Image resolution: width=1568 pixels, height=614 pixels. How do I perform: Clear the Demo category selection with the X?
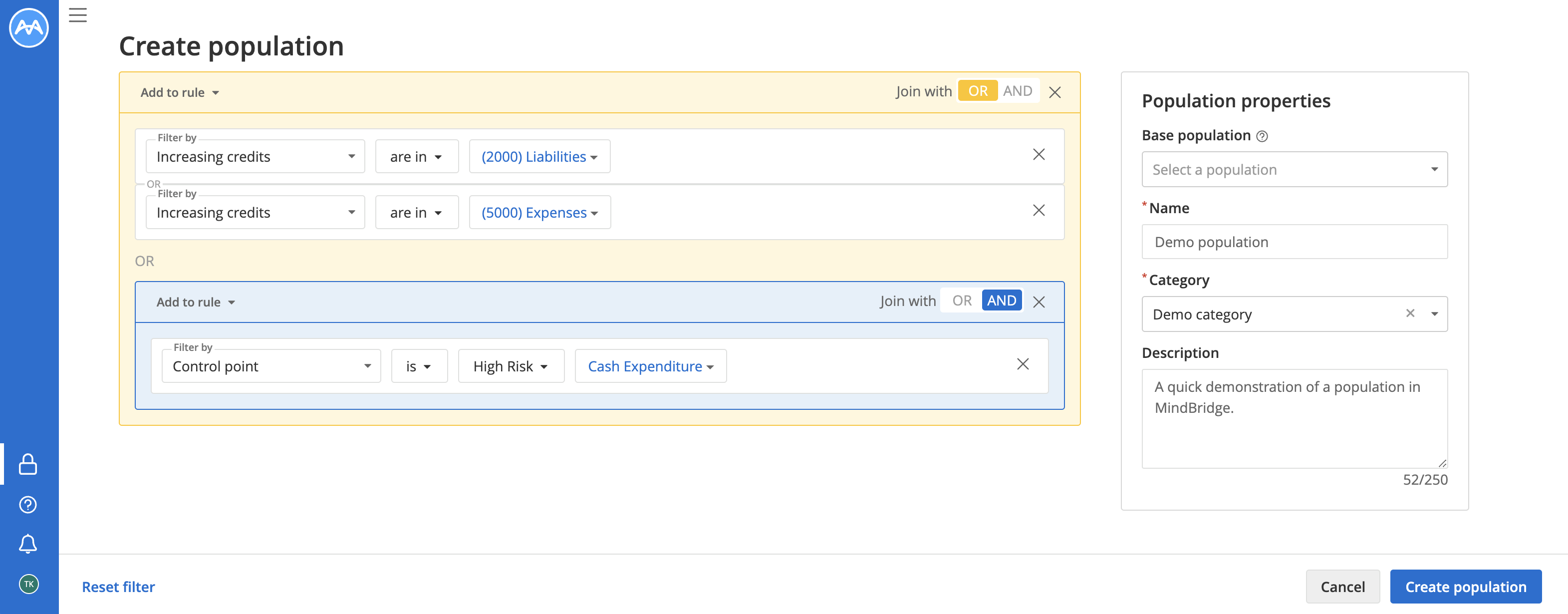pos(1411,313)
